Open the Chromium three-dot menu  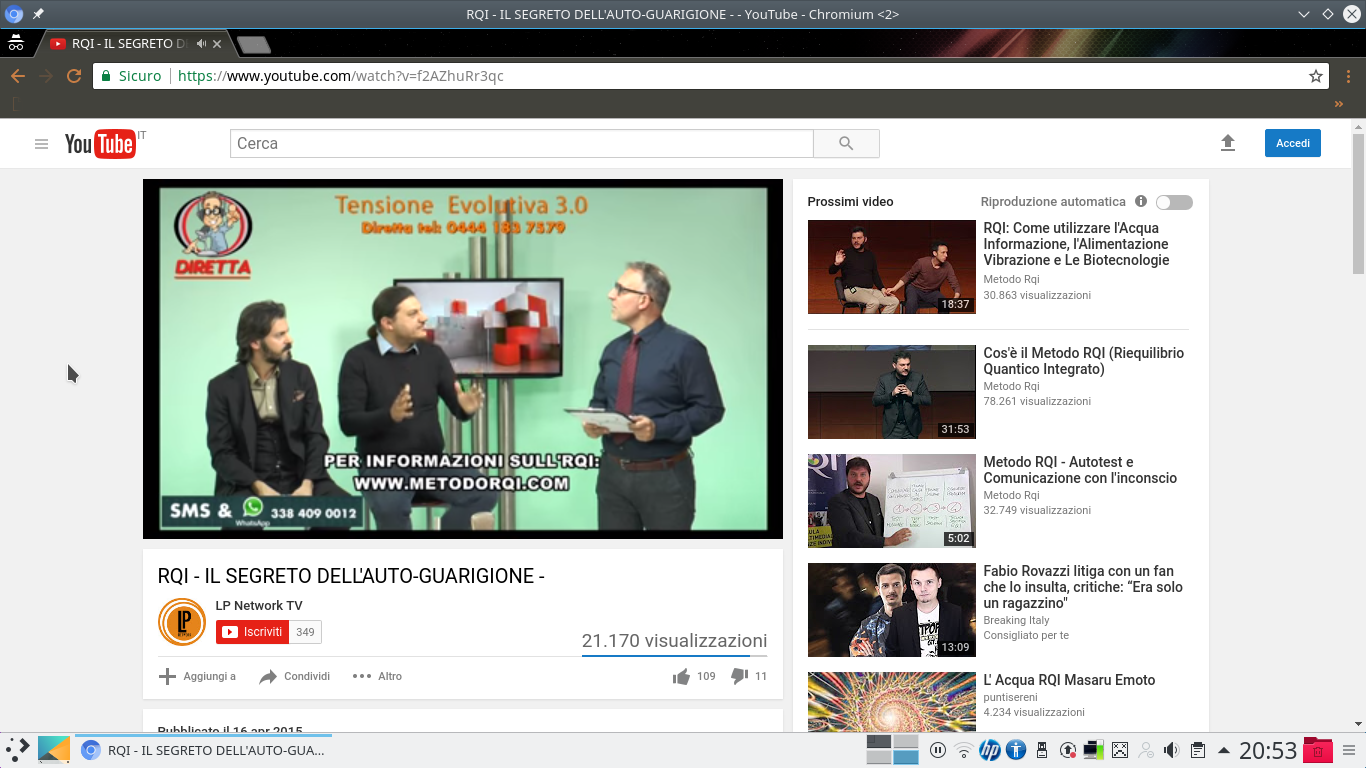(1349, 76)
